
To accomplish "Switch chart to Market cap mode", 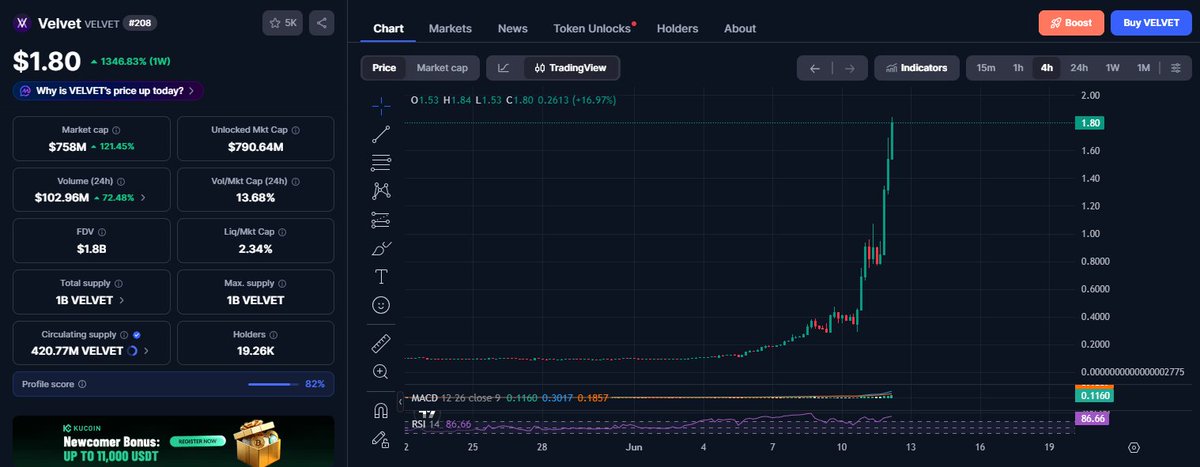I will pos(442,68).
